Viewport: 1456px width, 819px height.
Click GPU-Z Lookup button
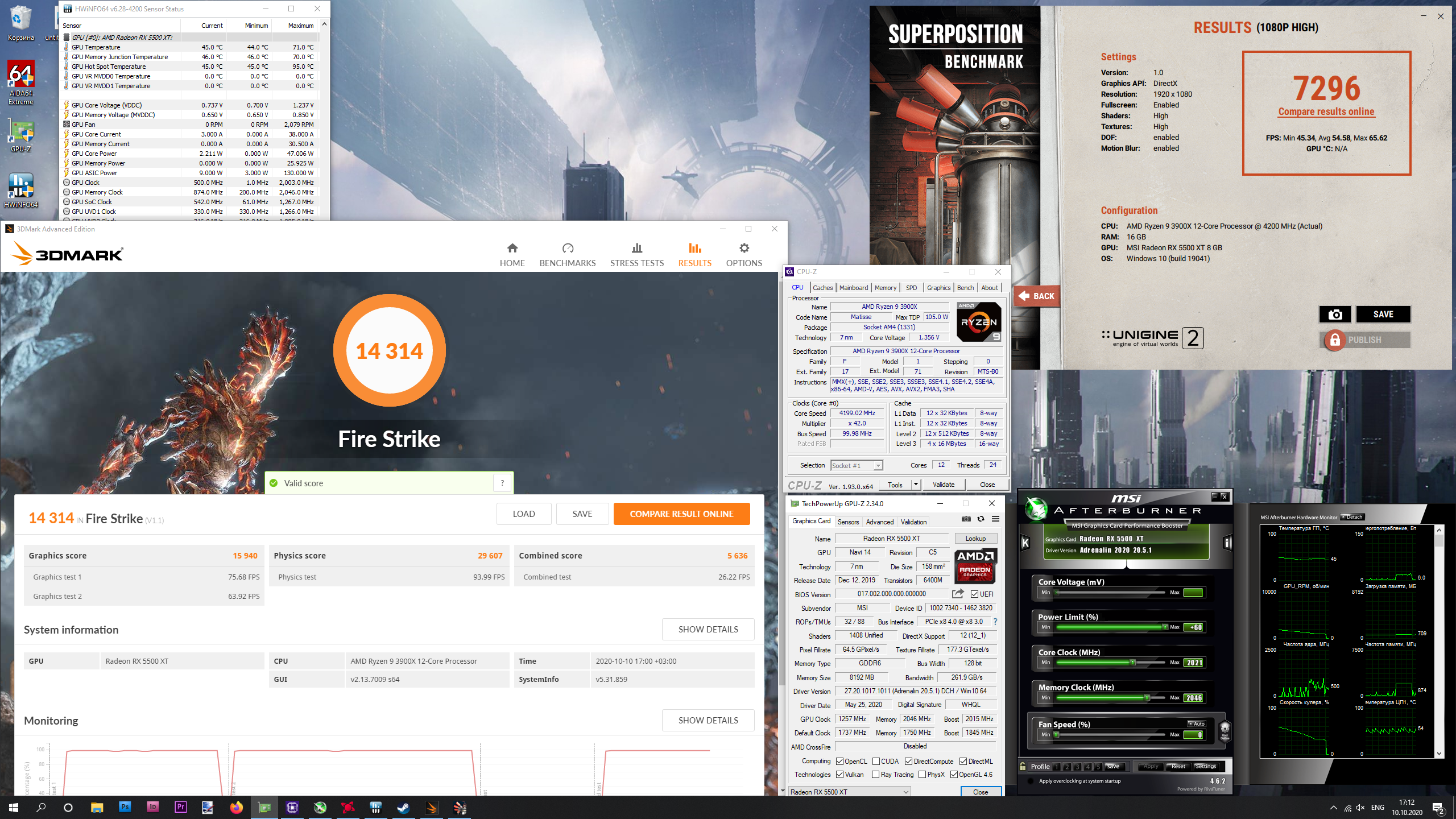975,538
